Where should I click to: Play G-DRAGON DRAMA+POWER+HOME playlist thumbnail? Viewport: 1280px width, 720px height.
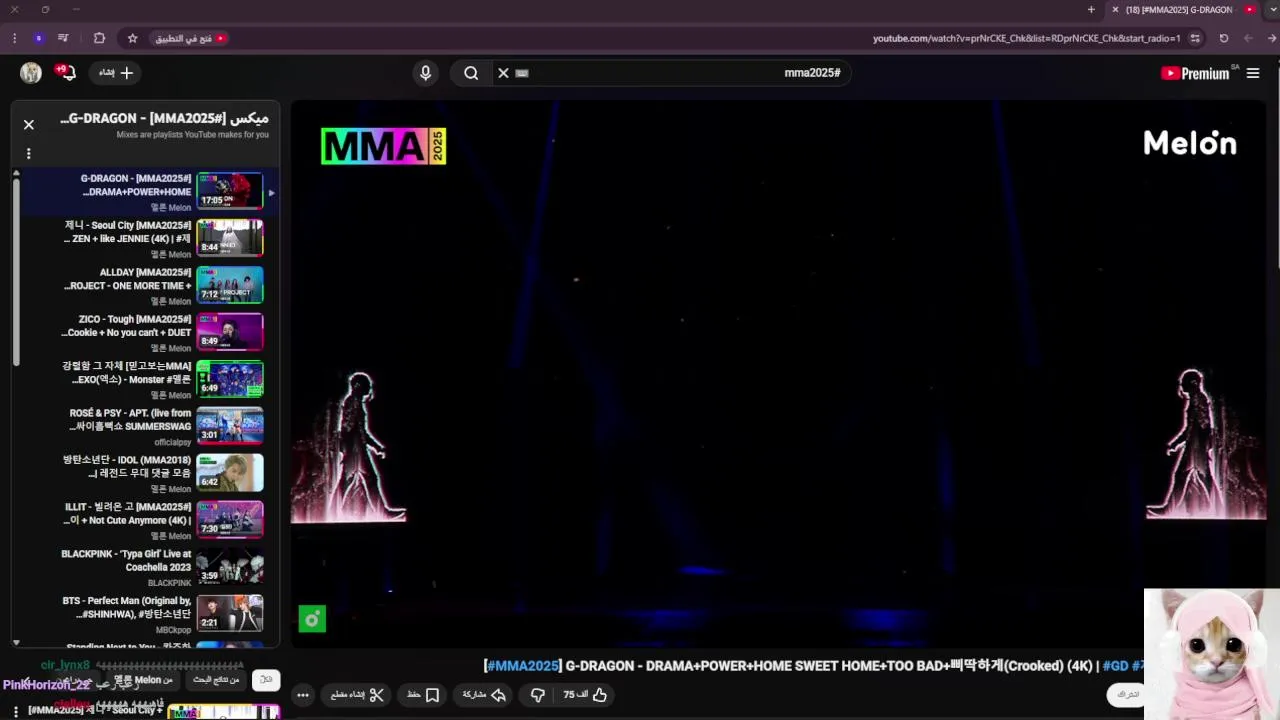point(230,190)
